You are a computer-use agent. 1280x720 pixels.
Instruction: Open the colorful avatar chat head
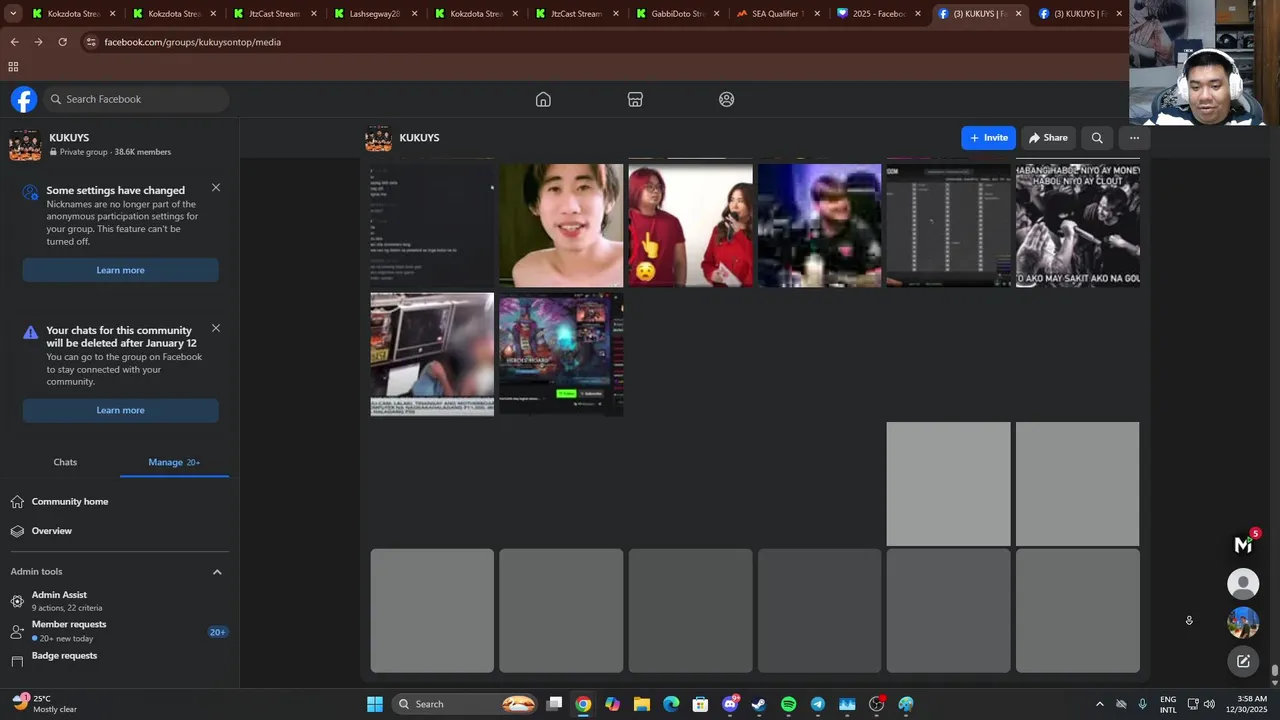[1243, 622]
